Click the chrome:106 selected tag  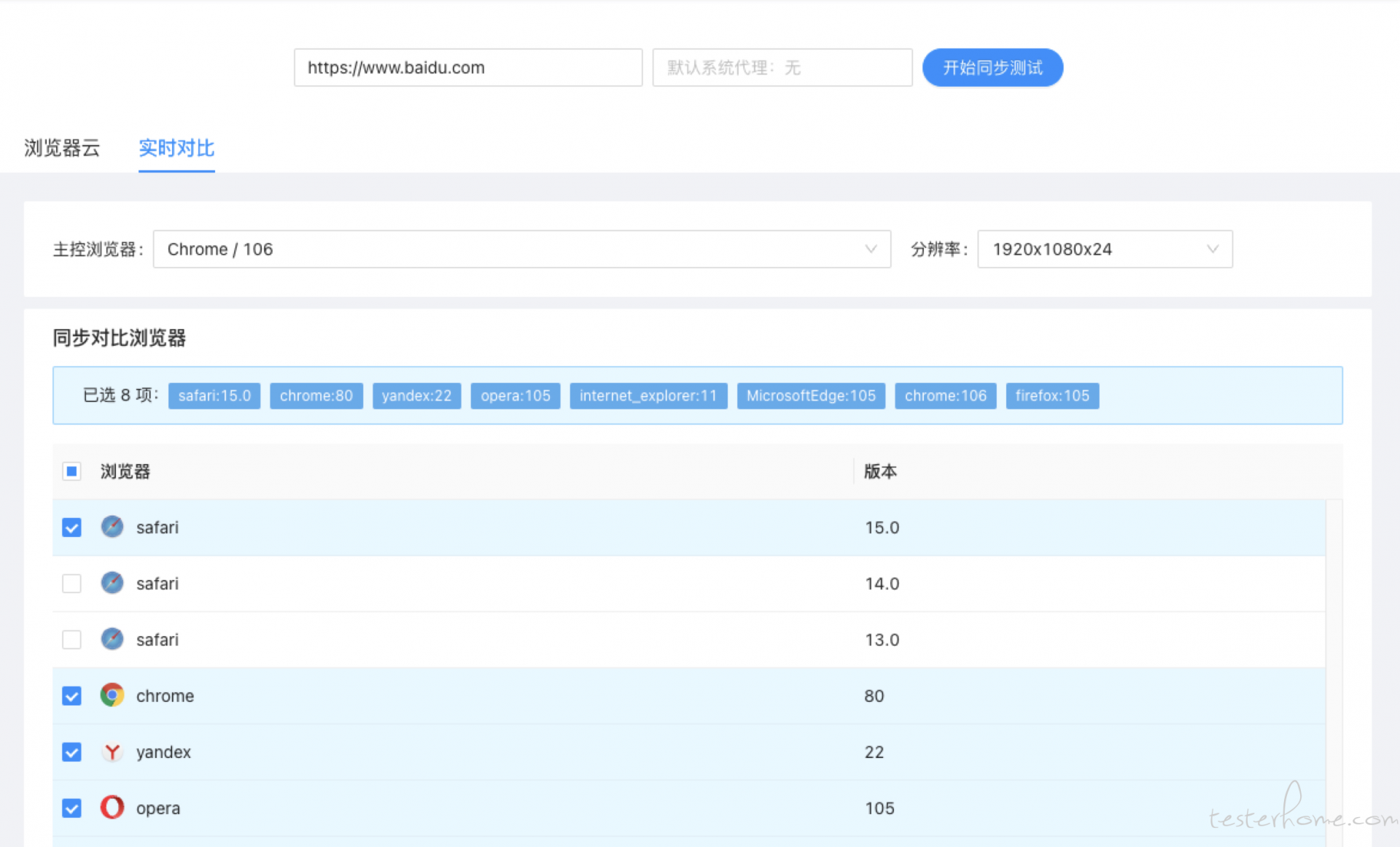pyautogui.click(x=946, y=395)
